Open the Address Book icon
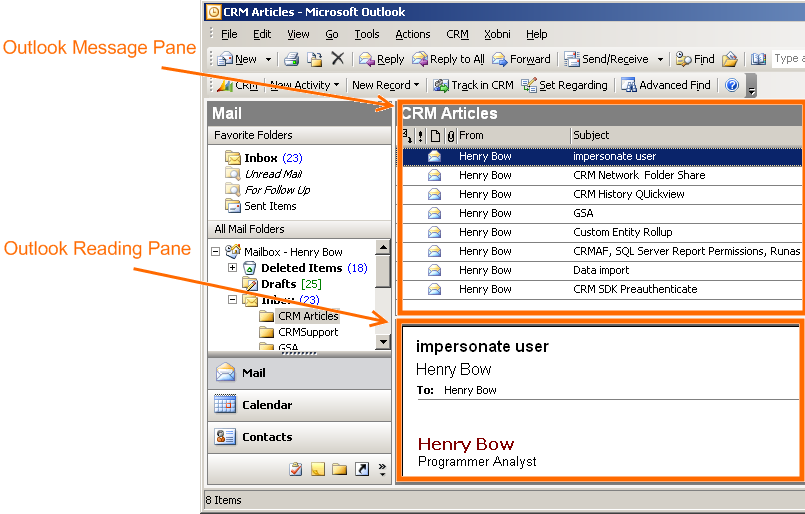Viewport: 805px width, 514px height. click(x=758, y=59)
